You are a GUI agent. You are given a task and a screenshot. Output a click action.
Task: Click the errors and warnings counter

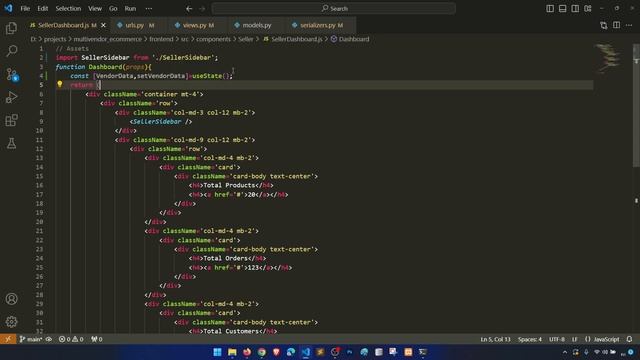(71, 339)
